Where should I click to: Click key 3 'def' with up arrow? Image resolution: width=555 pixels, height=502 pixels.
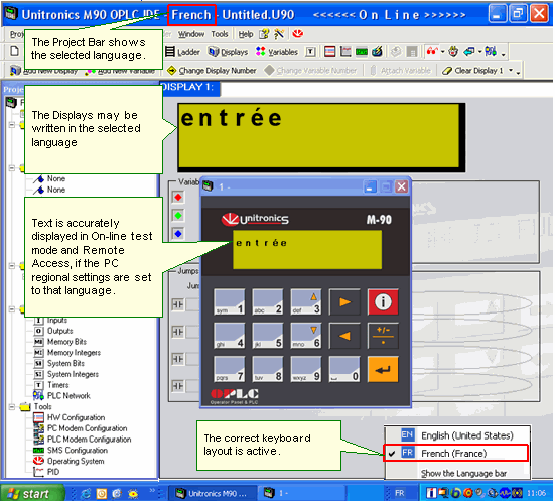pyautogui.click(x=306, y=302)
